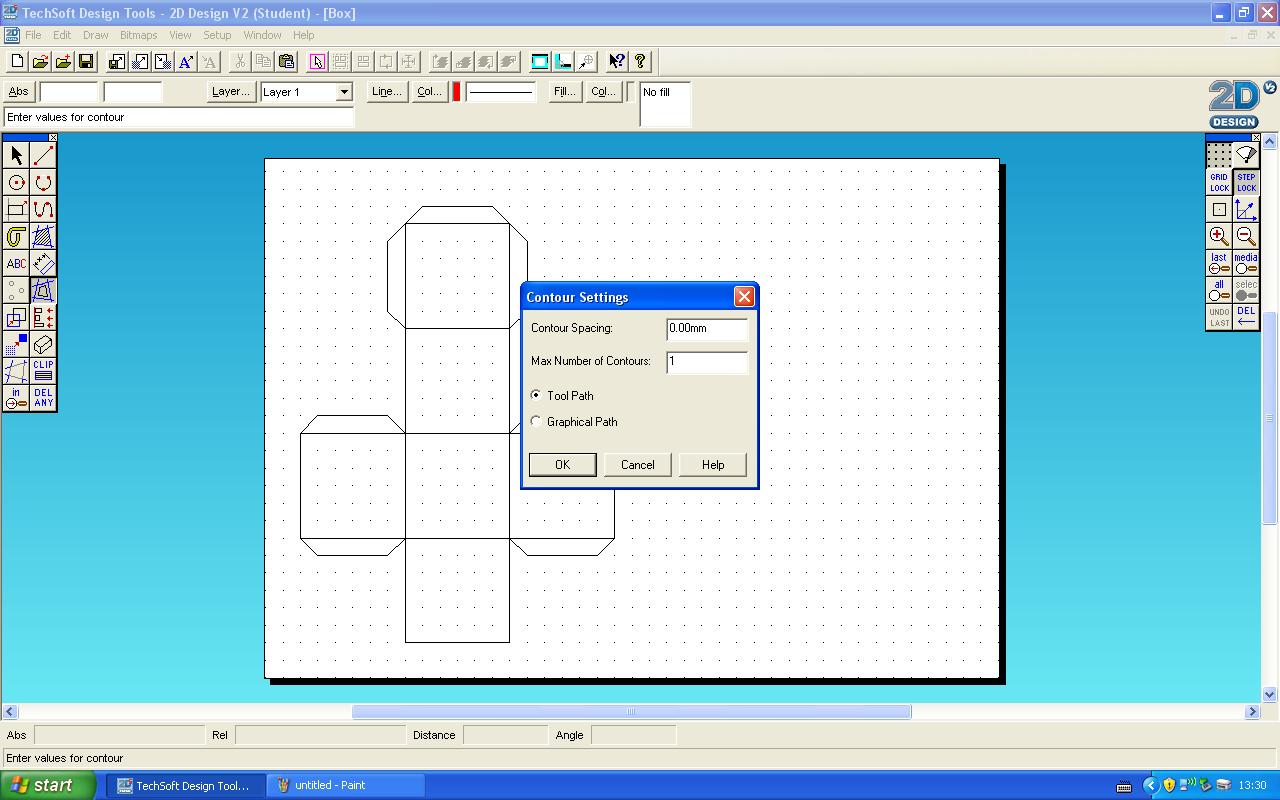Select the Circle drawing tool
1280x800 pixels.
(15, 182)
